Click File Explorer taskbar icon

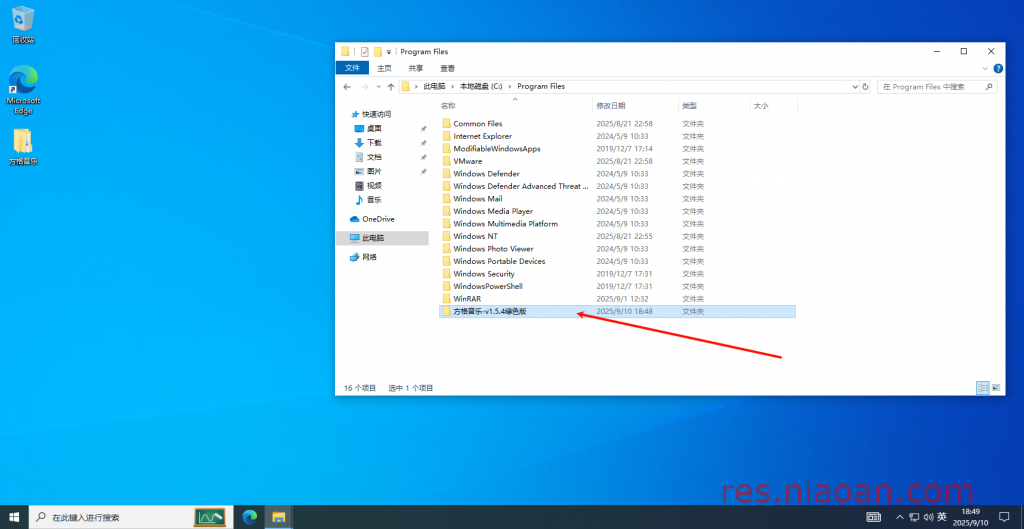279,517
